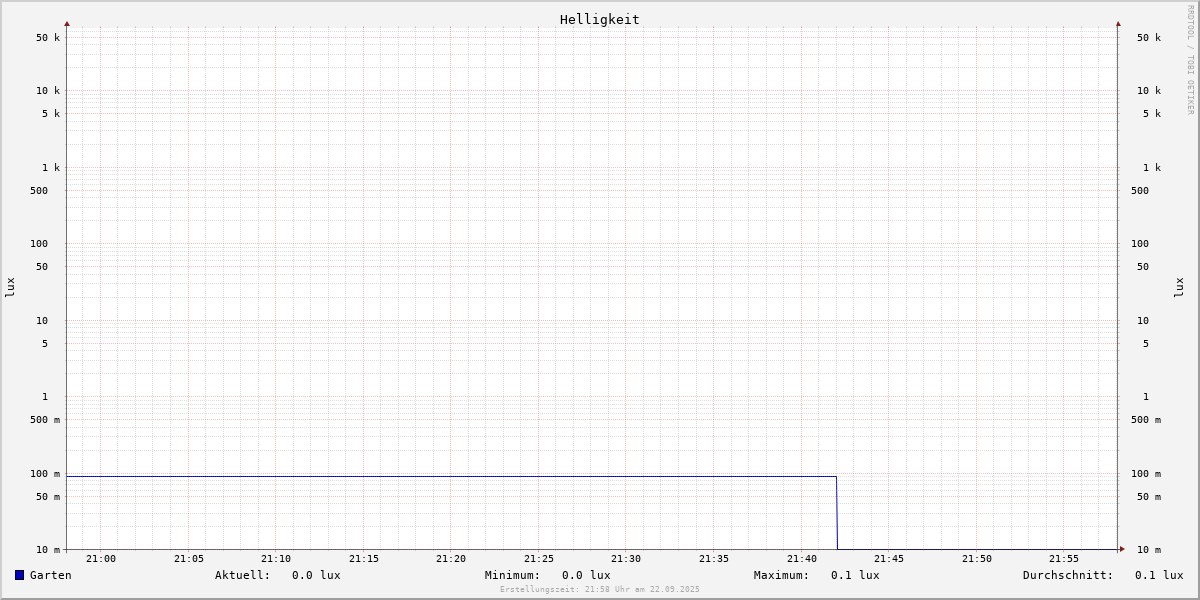Screen dimensions: 1200x600
Task: Click the "lux" unit label on left side
Action: [10, 287]
